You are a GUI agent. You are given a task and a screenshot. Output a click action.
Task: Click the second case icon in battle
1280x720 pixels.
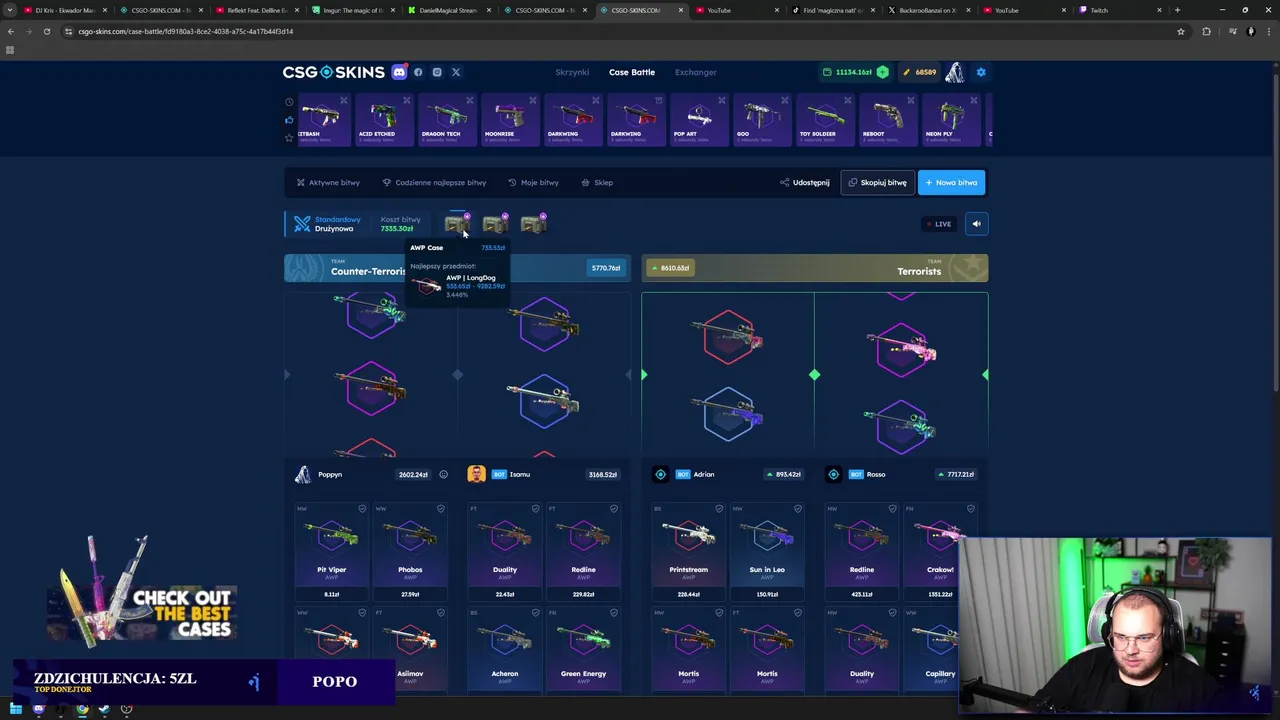495,224
